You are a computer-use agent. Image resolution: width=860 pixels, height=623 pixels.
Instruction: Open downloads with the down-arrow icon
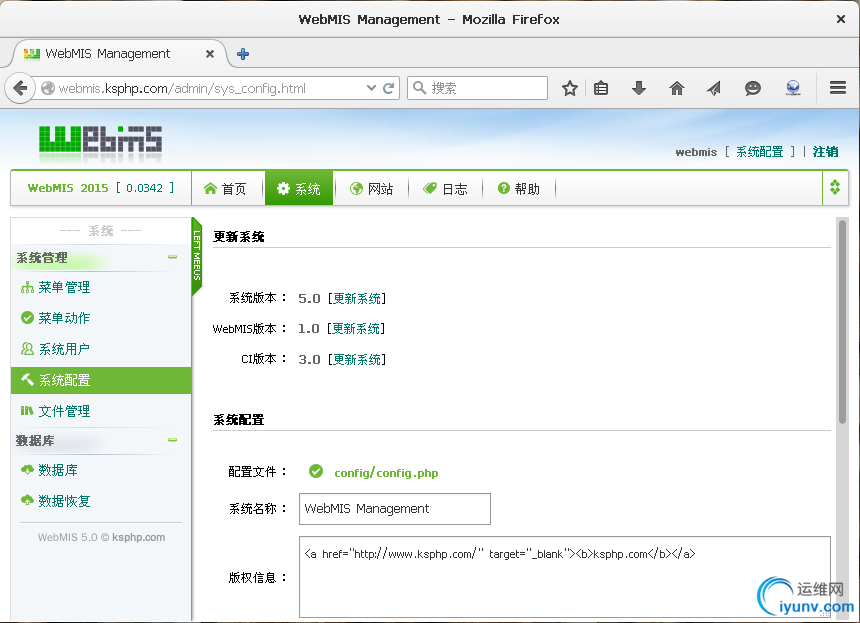(x=639, y=88)
